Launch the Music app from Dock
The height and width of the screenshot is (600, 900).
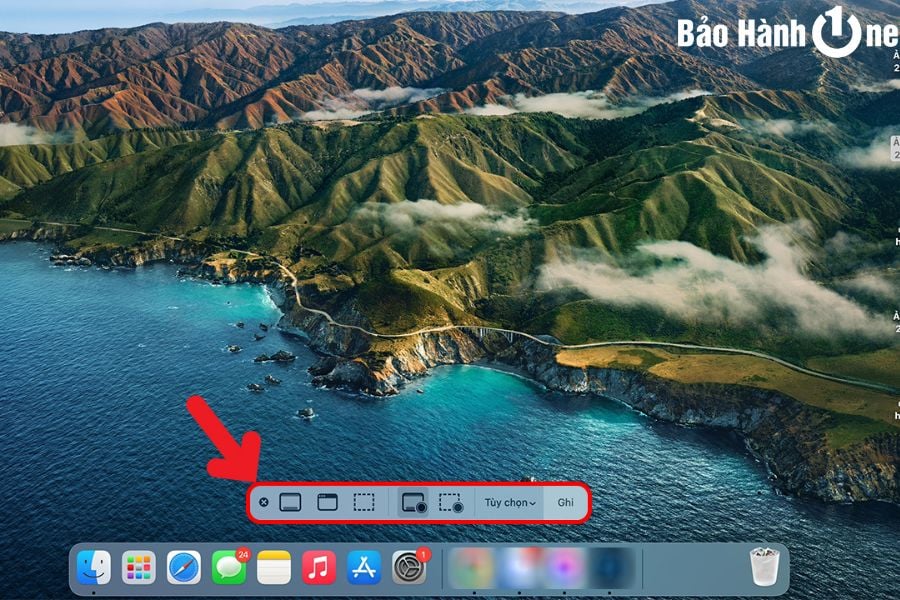tap(319, 568)
